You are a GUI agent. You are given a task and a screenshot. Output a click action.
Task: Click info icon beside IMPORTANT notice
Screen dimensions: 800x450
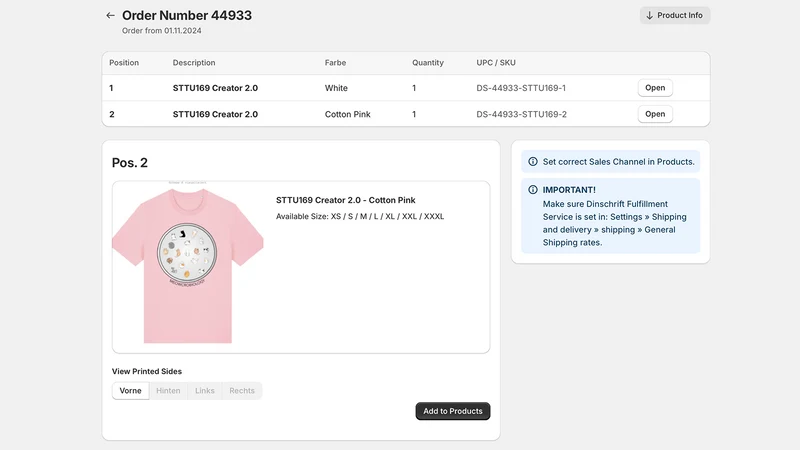pos(533,189)
